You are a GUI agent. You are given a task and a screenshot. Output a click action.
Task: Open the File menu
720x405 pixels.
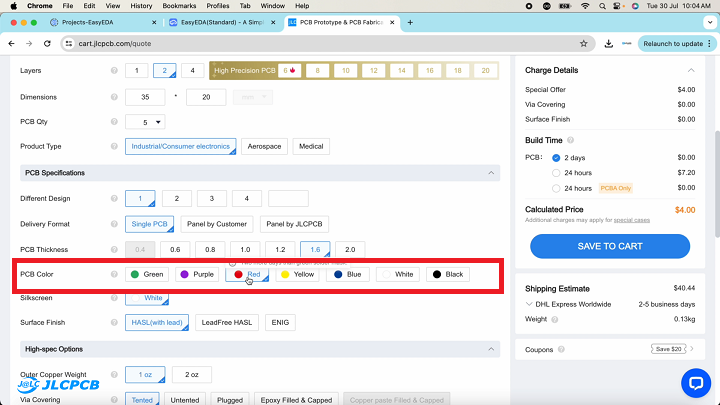pos(68,6)
